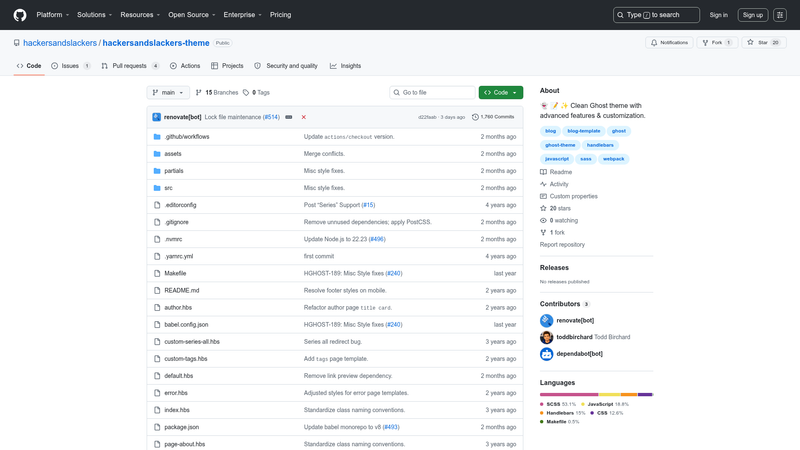Click the Makefile file icon
The image size is (800, 450).
point(157,273)
